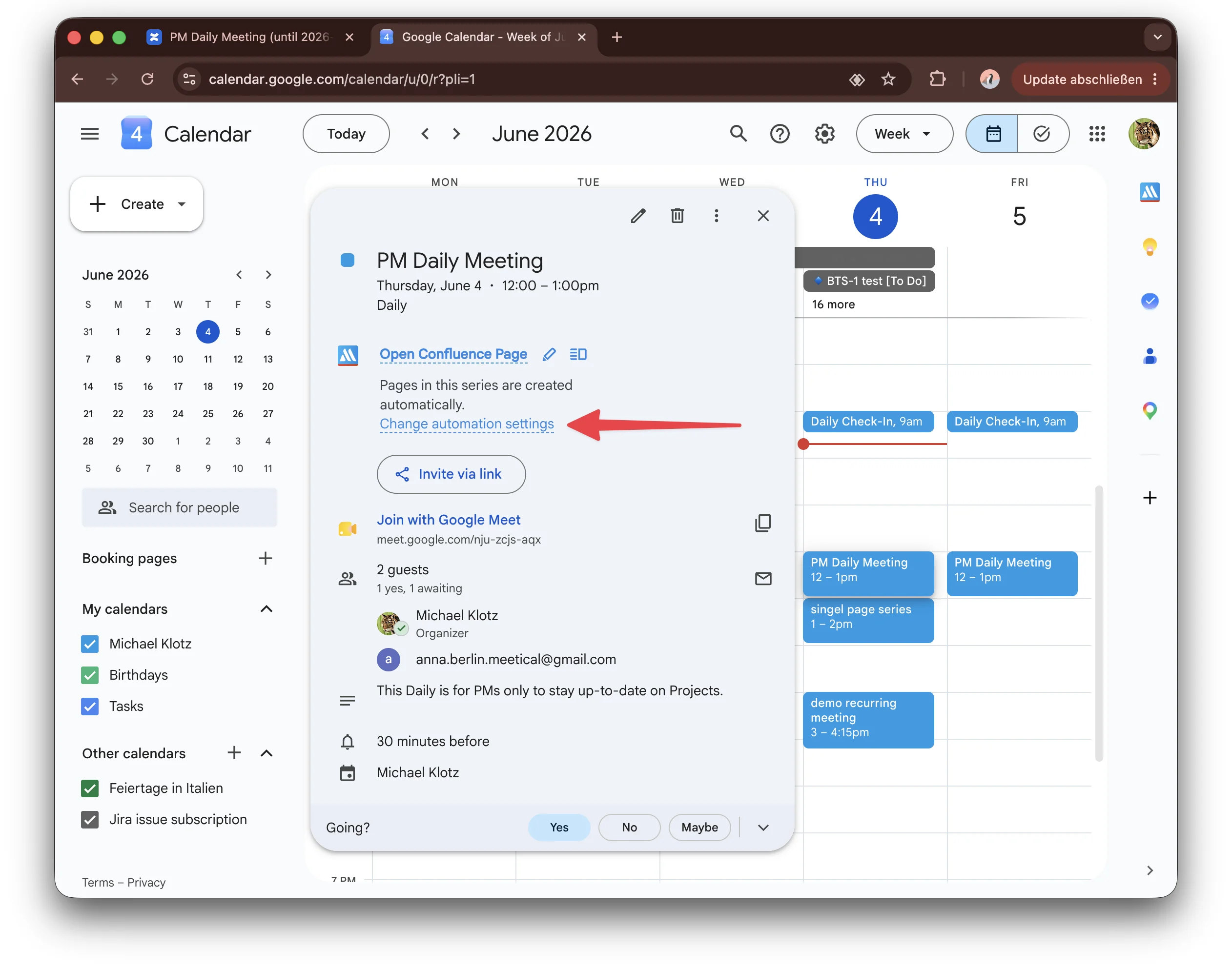Open Calendar search magnifier
1232x970 pixels.
738,134
